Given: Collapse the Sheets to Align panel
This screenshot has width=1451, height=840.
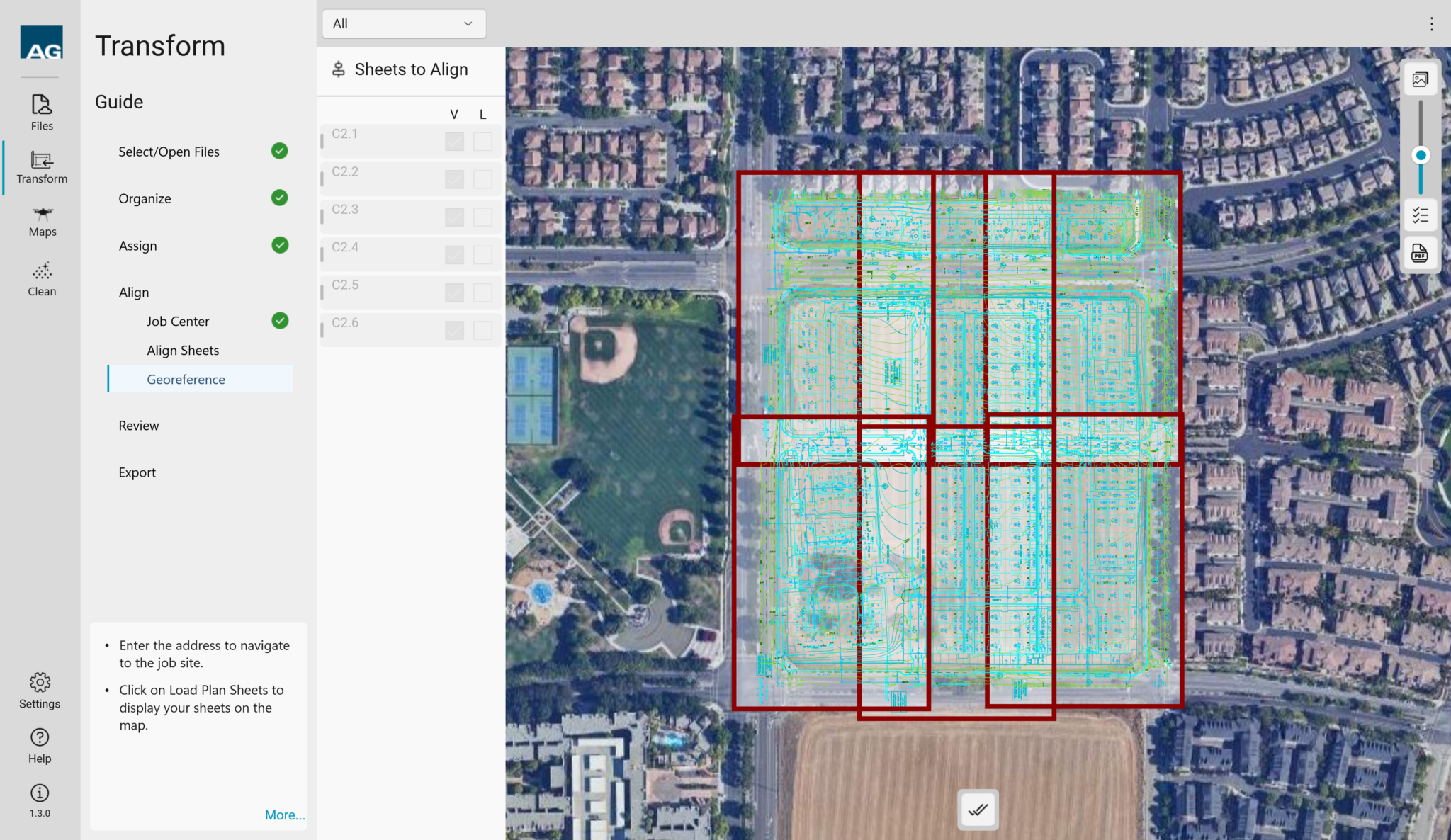Looking at the screenshot, I should 339,69.
